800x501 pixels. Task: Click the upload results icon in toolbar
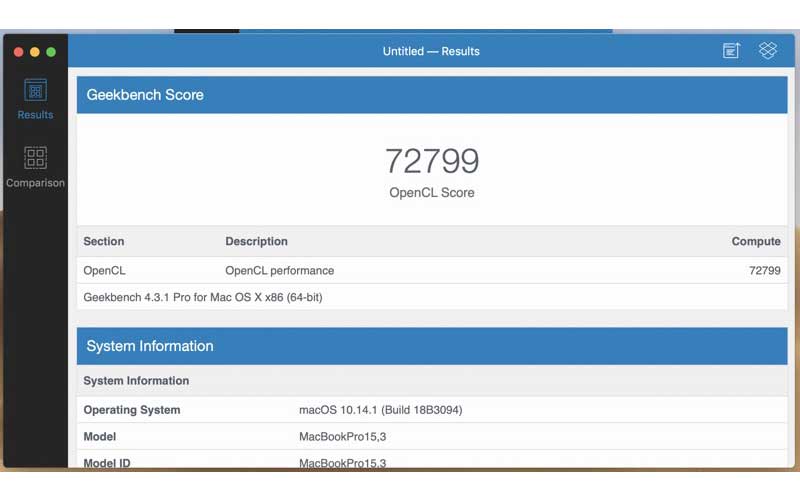pos(731,51)
